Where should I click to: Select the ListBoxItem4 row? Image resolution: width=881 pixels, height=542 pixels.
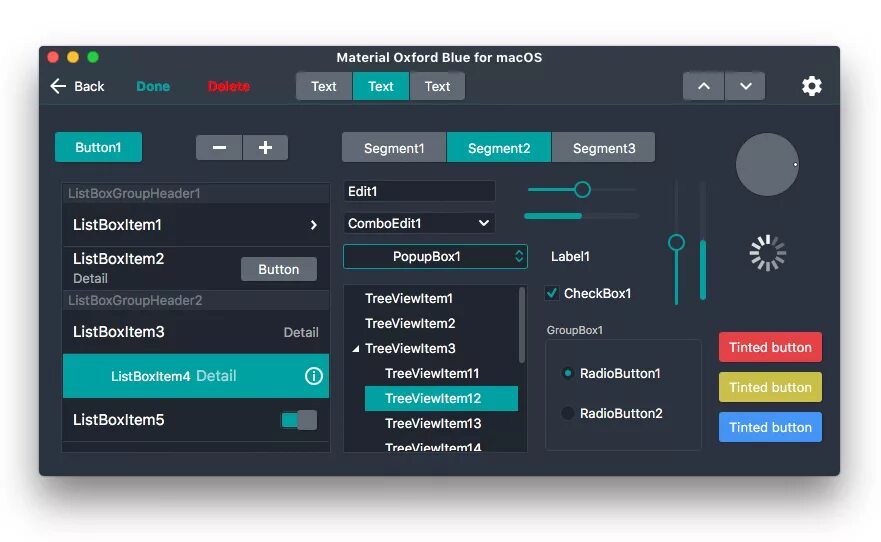pos(196,376)
